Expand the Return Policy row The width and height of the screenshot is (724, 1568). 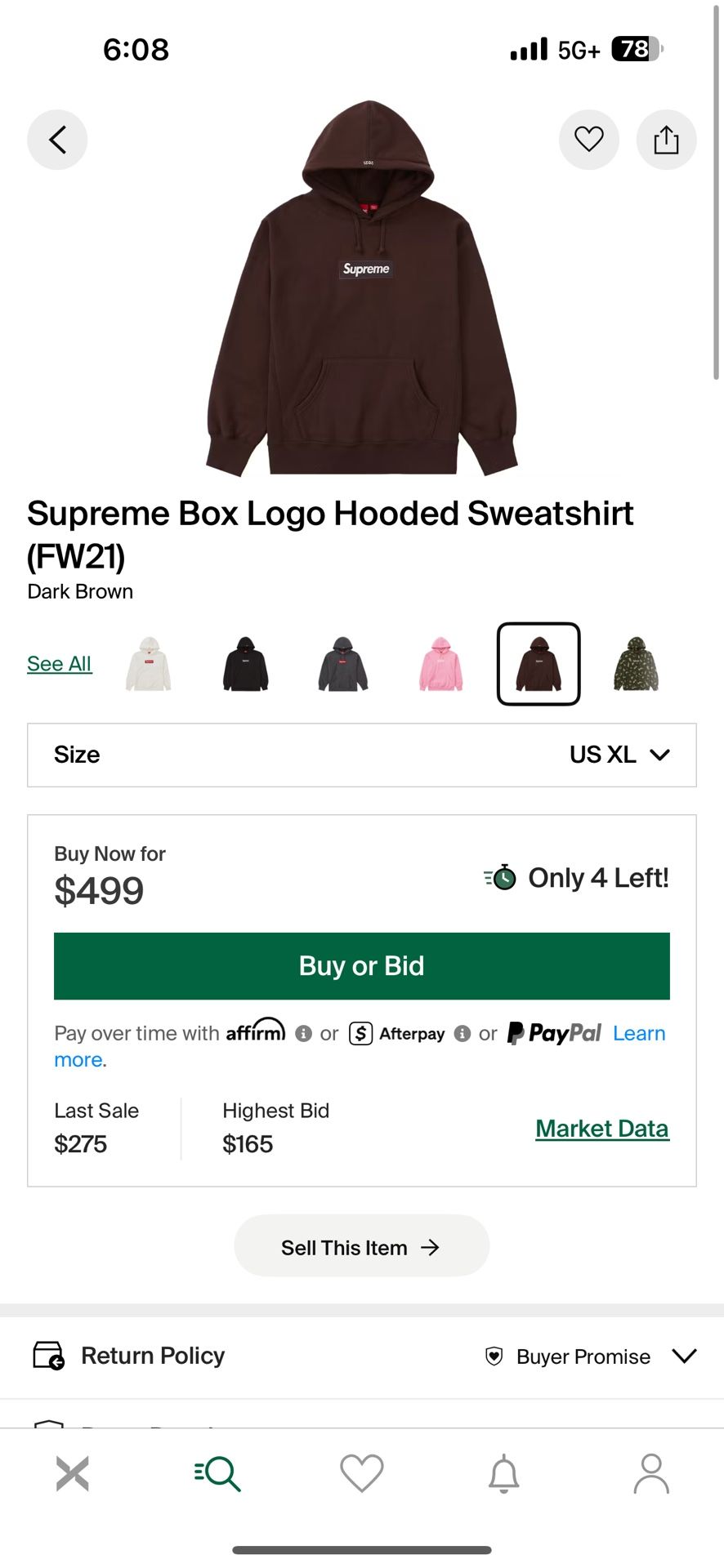[362, 1356]
